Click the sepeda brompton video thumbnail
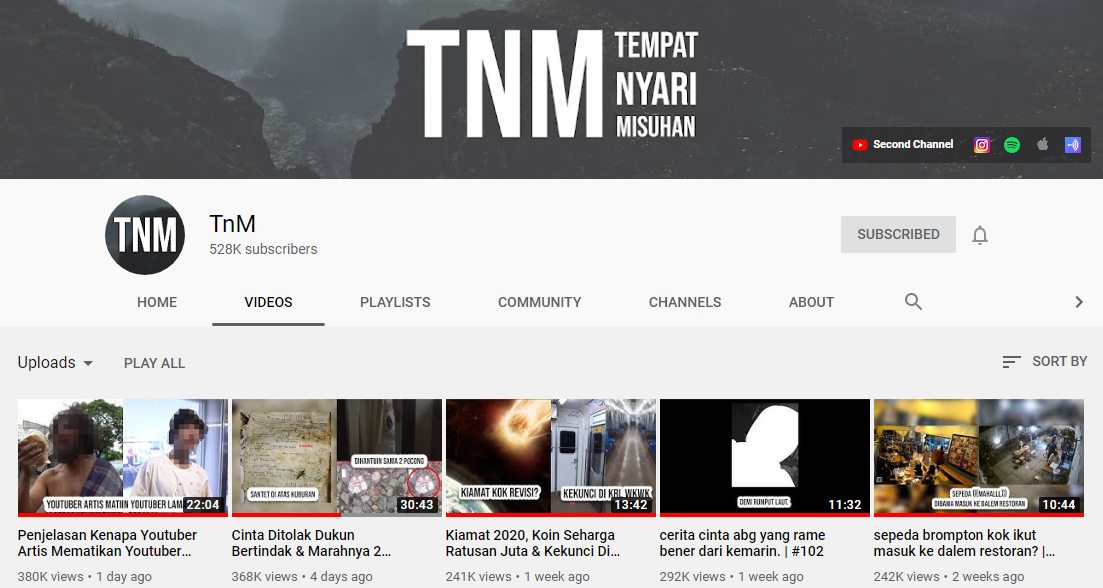The height and width of the screenshot is (588, 1103). click(x=978, y=458)
